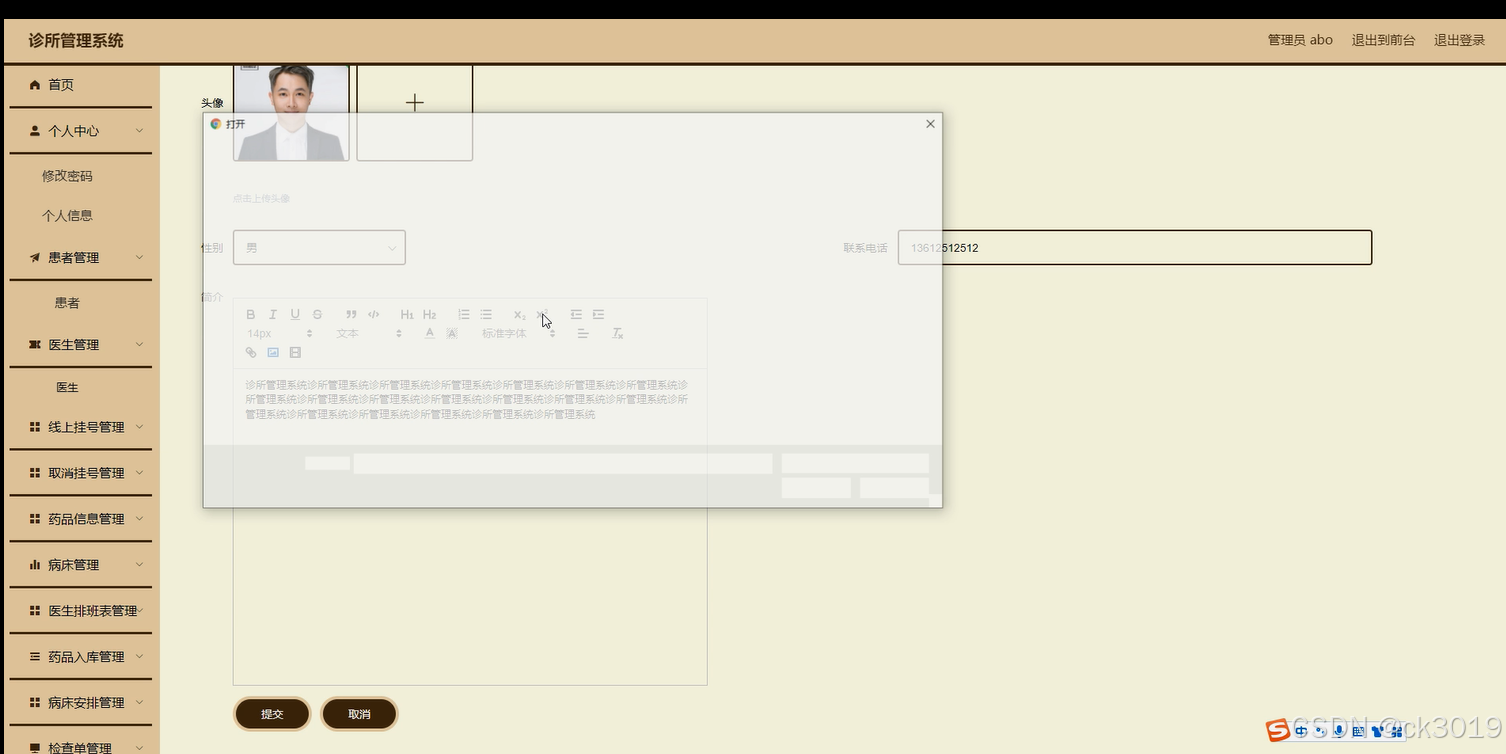Create a bulleted list
The height and width of the screenshot is (754, 1506).
[486, 314]
